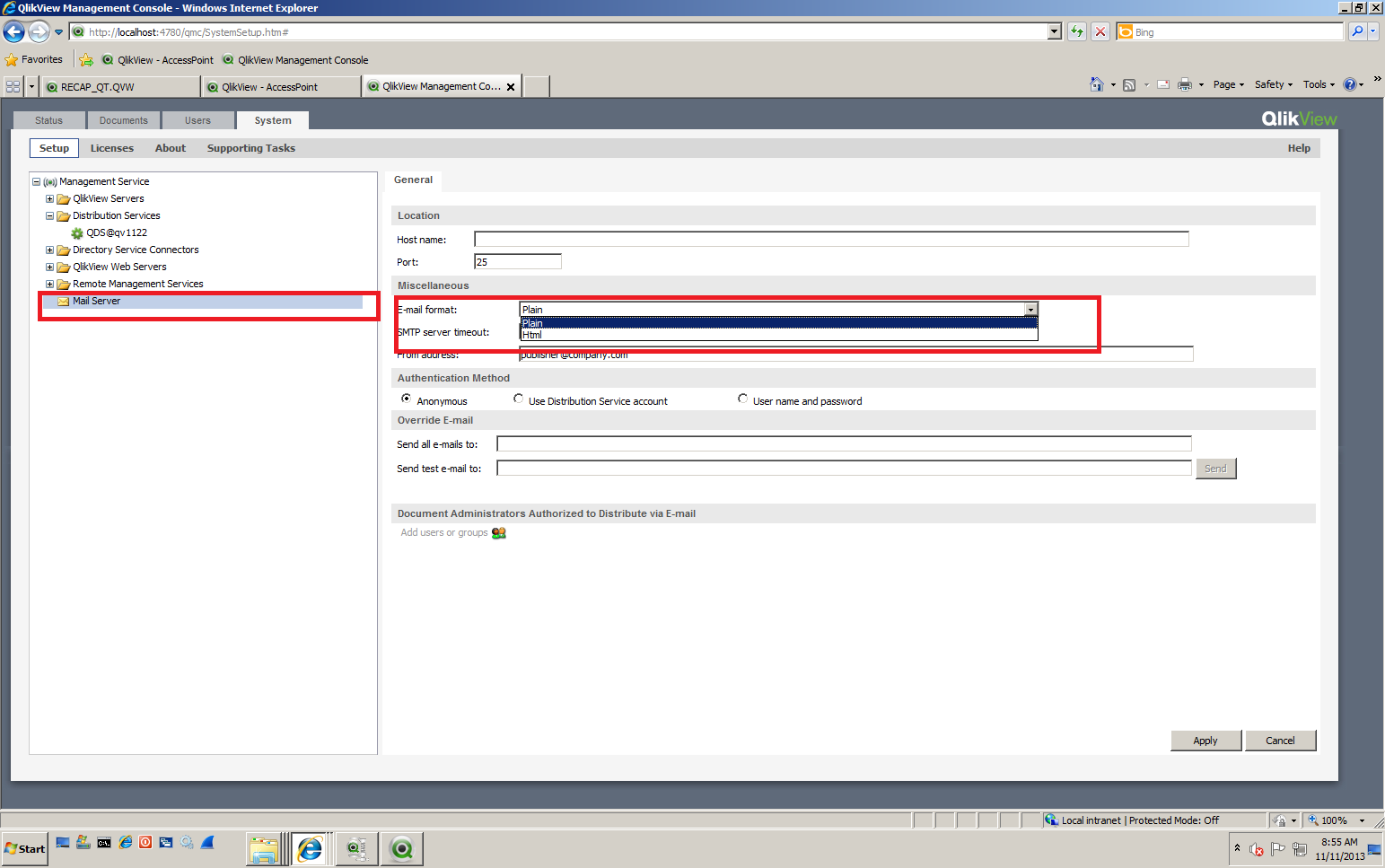
Task: Go back with the browser Back arrow
Action: [13, 32]
